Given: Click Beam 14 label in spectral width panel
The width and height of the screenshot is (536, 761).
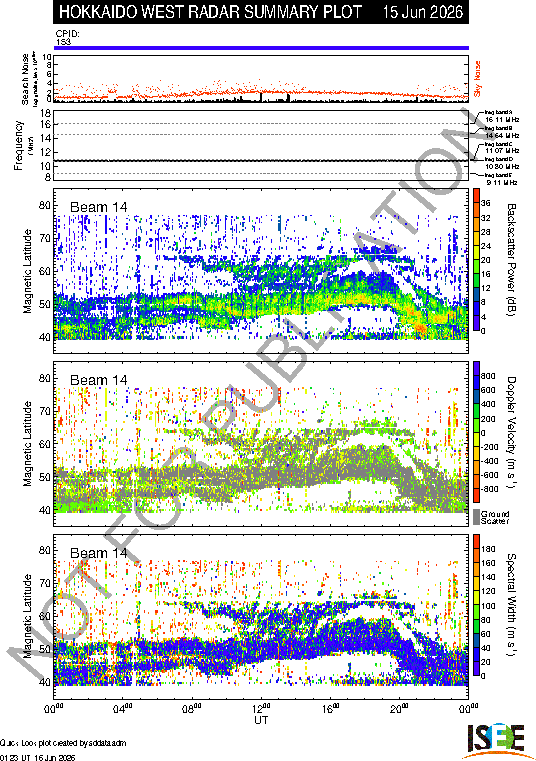Looking at the screenshot, I should tap(99, 553).
